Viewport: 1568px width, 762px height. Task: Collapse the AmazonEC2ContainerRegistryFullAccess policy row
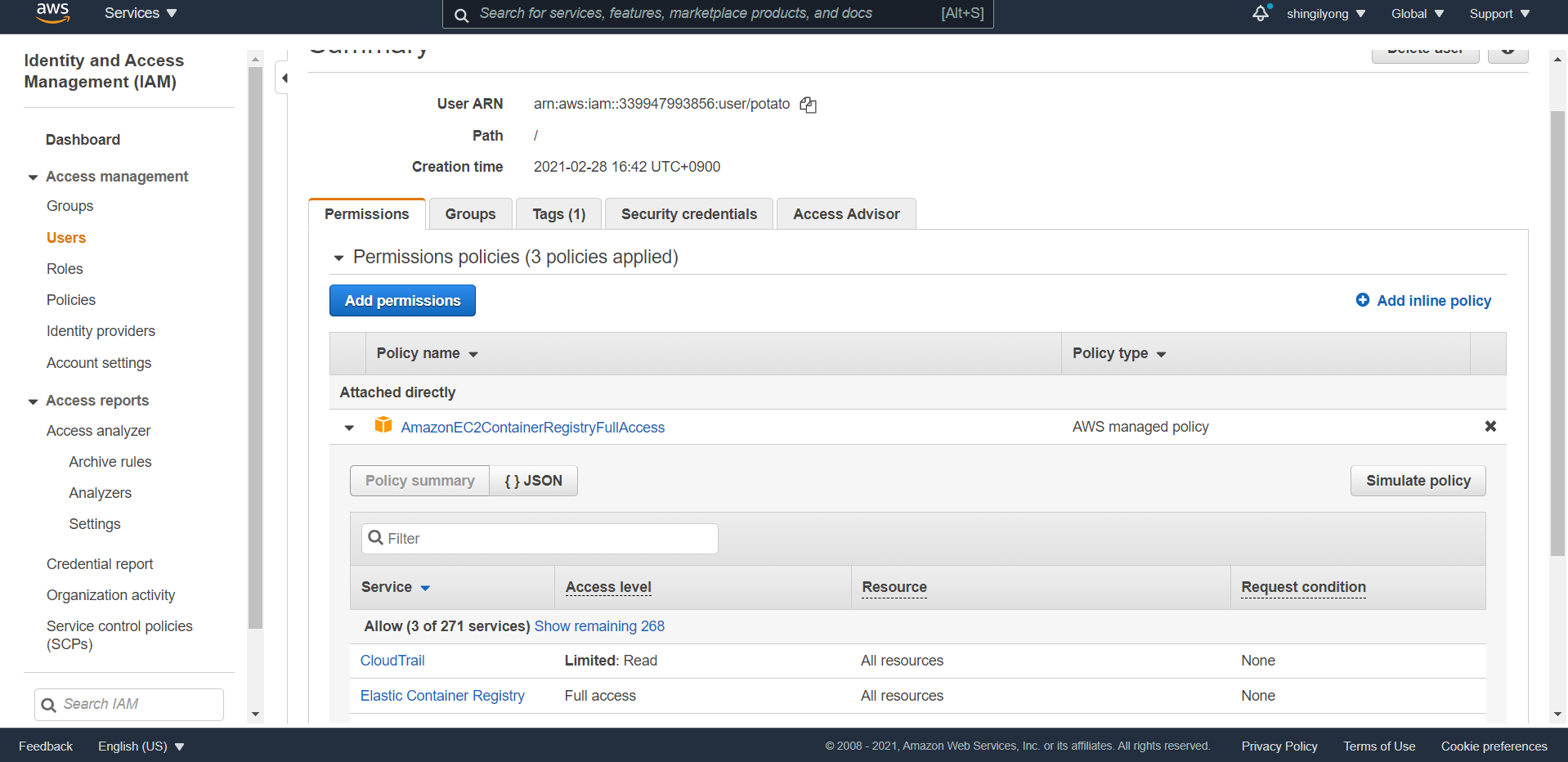click(x=349, y=428)
